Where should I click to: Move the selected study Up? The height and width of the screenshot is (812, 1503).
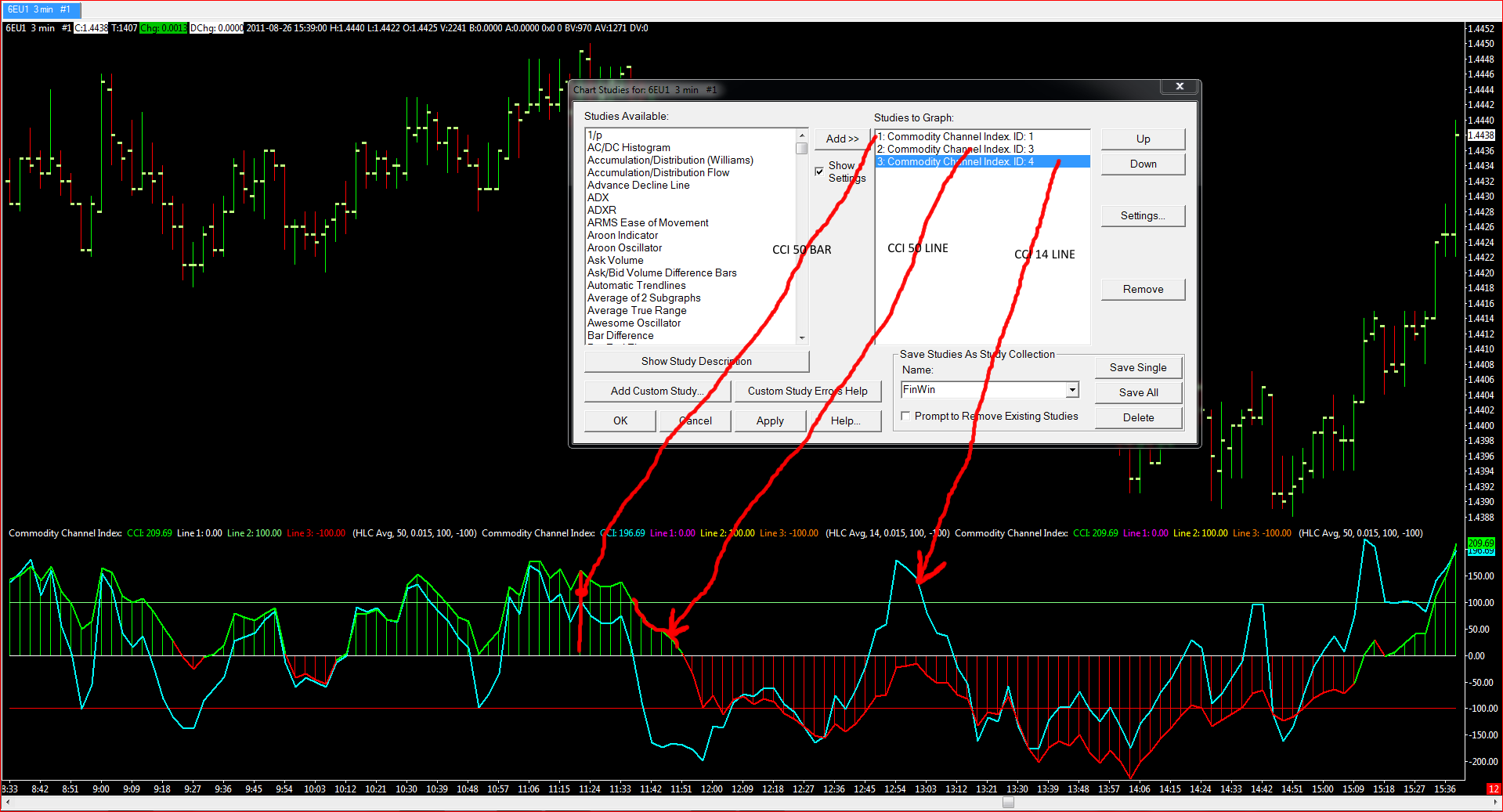[1143, 139]
